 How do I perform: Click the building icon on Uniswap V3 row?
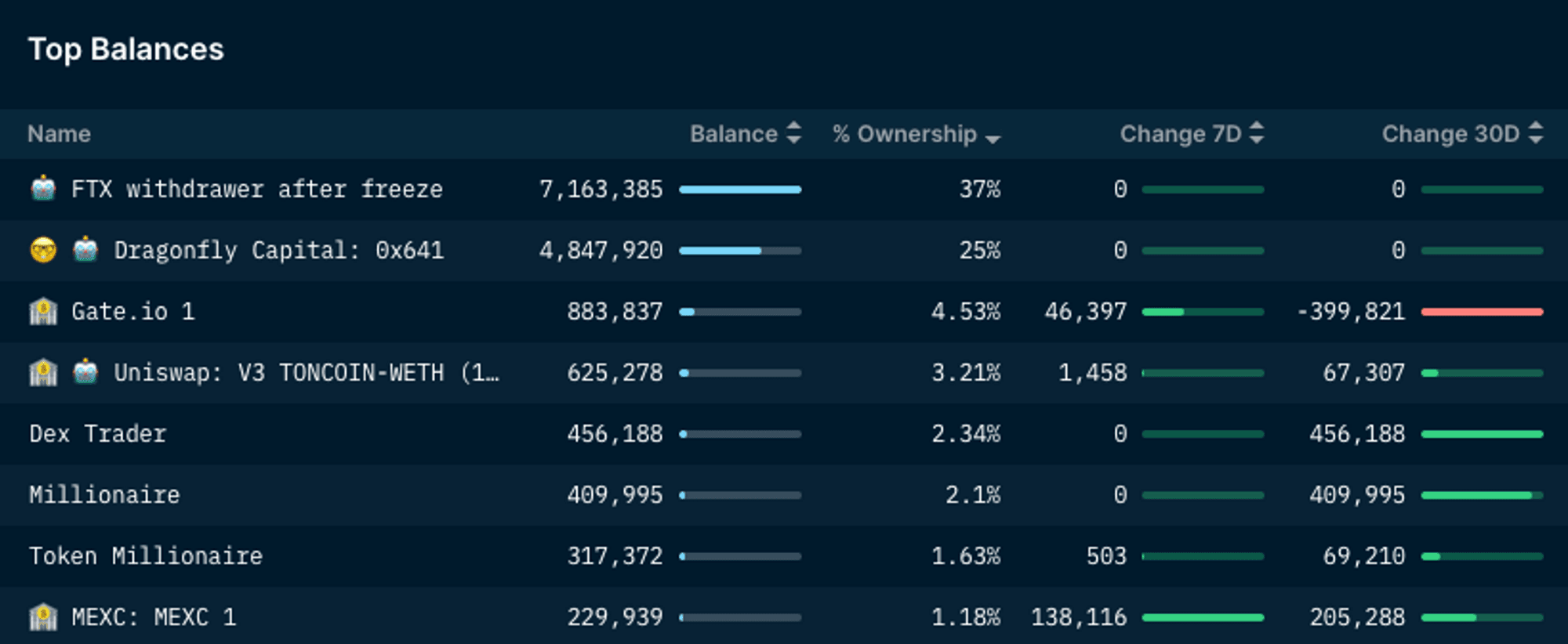[x=43, y=372]
